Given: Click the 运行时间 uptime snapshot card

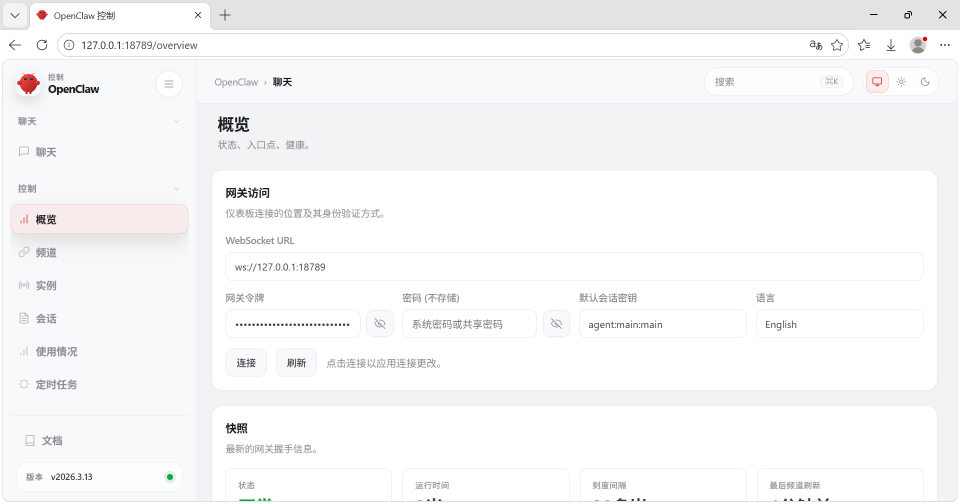Looking at the screenshot, I should point(486,485).
